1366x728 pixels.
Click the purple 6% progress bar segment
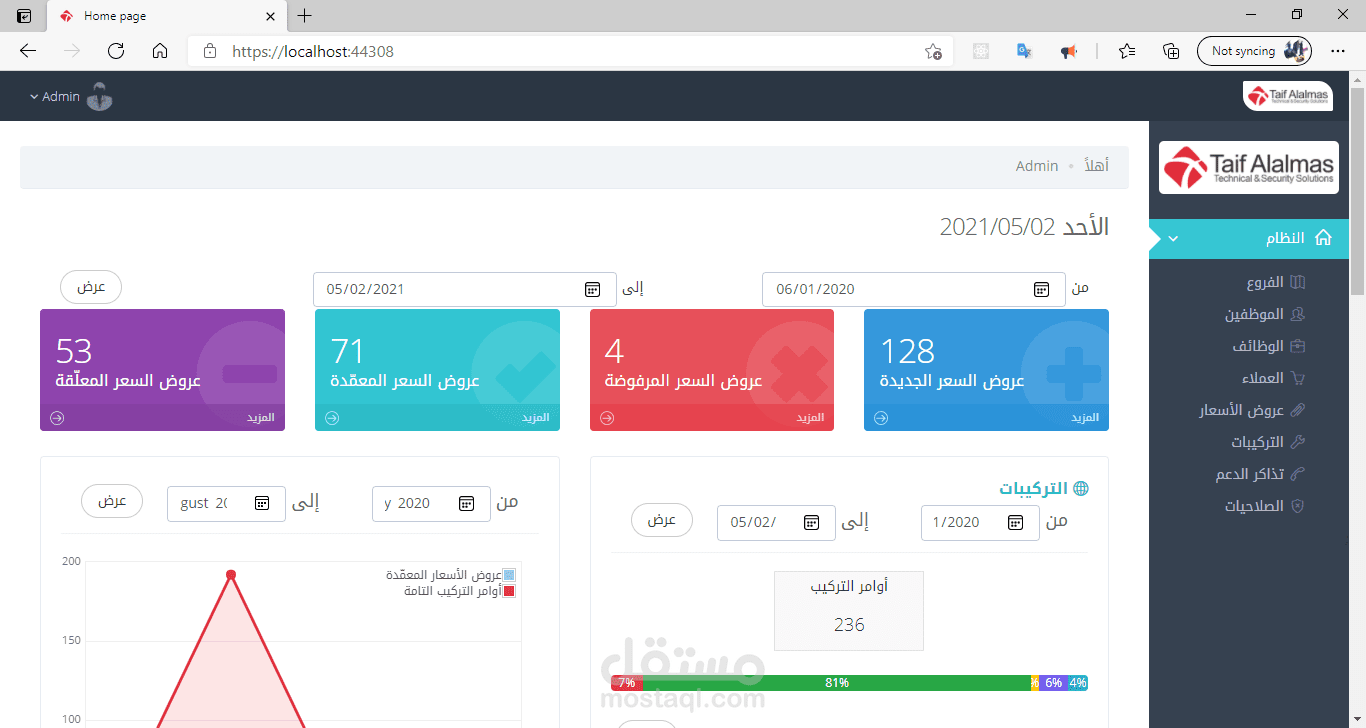(x=1053, y=683)
